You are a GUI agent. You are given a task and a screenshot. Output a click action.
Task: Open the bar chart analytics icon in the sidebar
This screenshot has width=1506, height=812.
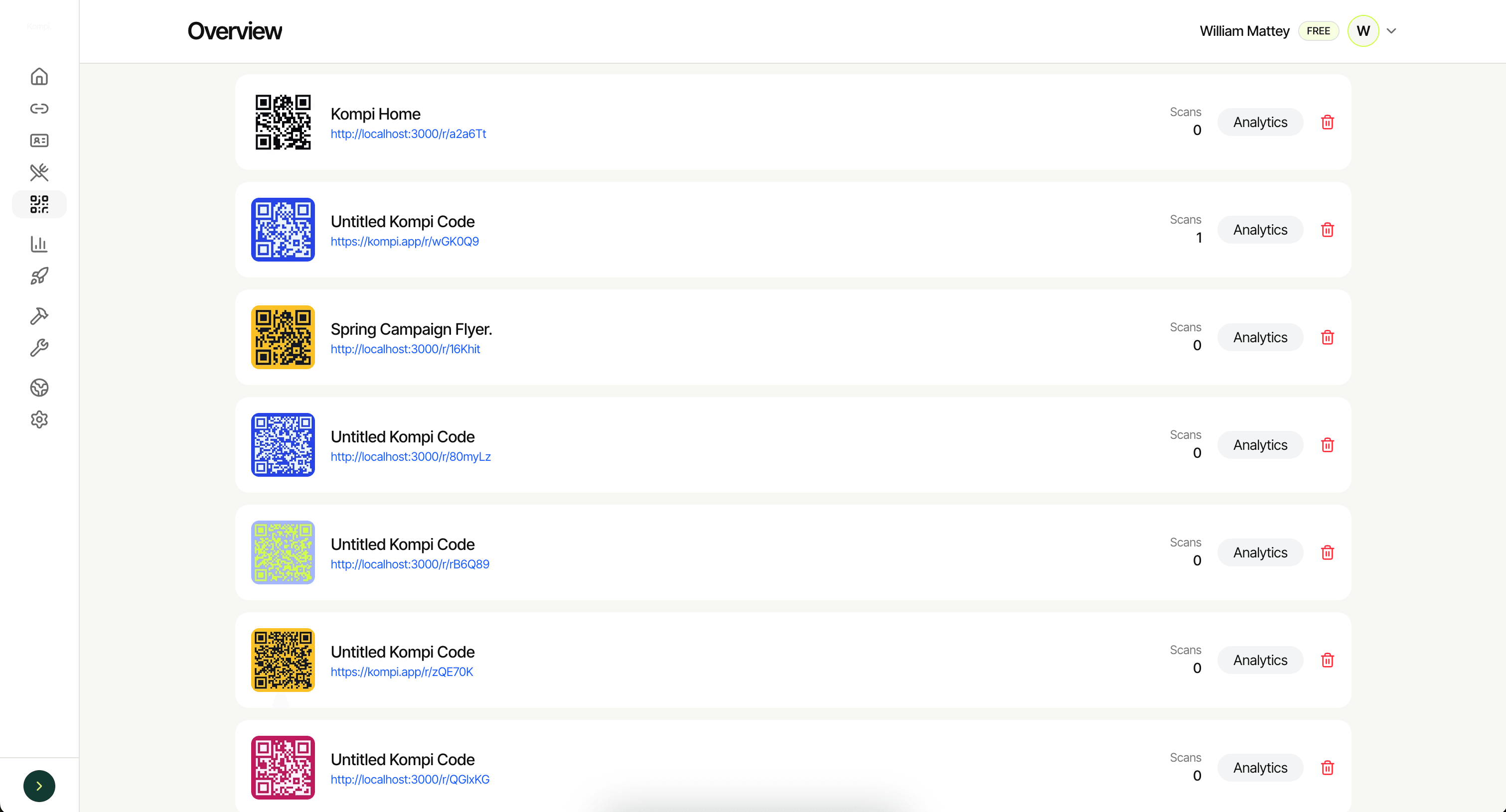[x=39, y=244]
